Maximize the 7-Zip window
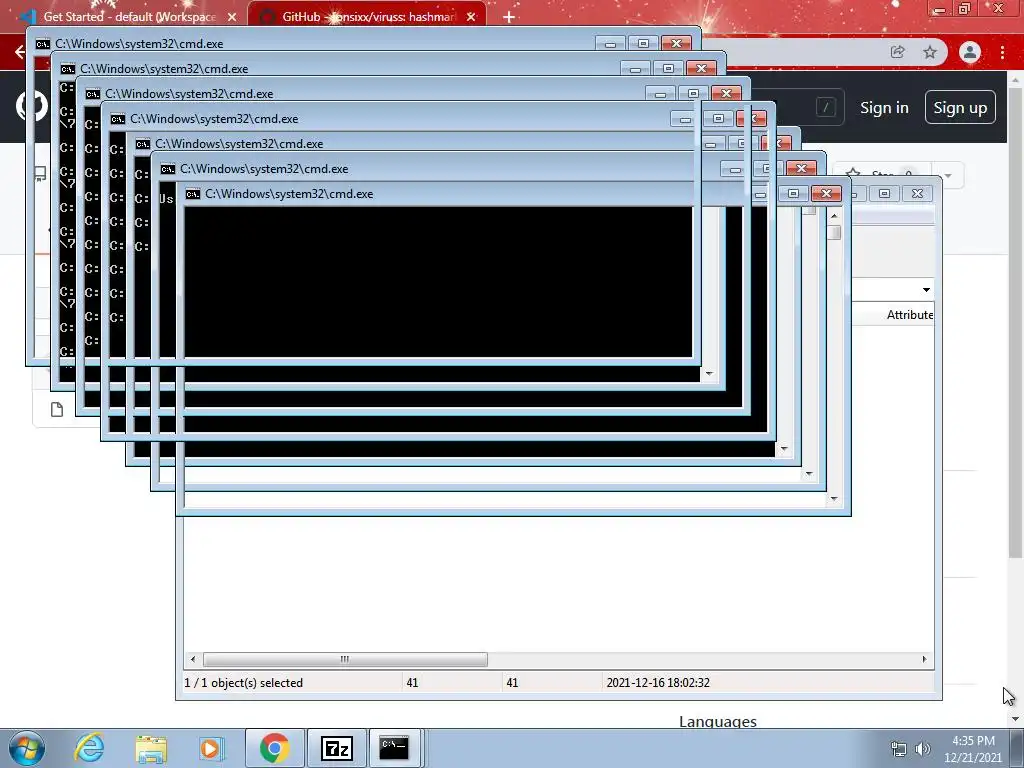Image resolution: width=1024 pixels, height=768 pixels. pos(884,193)
